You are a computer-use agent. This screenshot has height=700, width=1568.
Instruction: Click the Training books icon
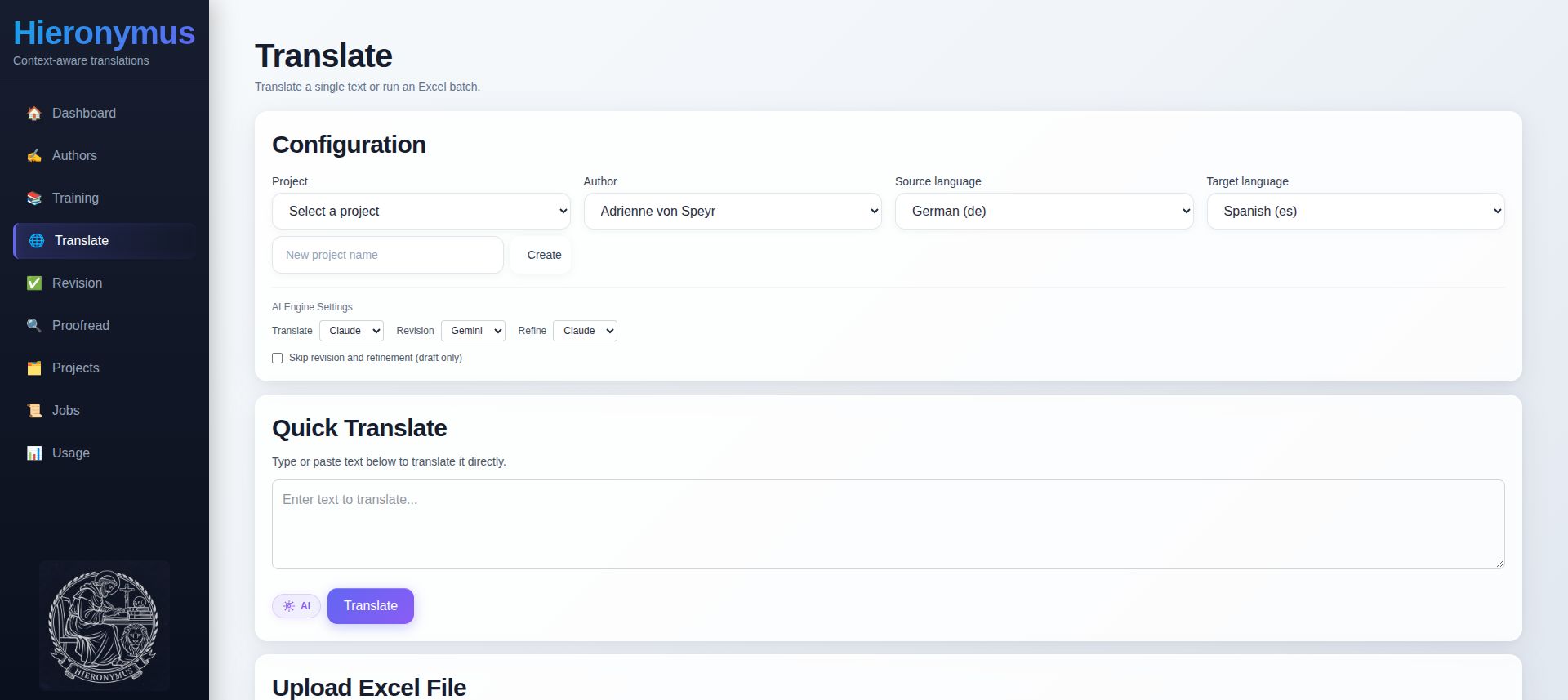tap(34, 198)
